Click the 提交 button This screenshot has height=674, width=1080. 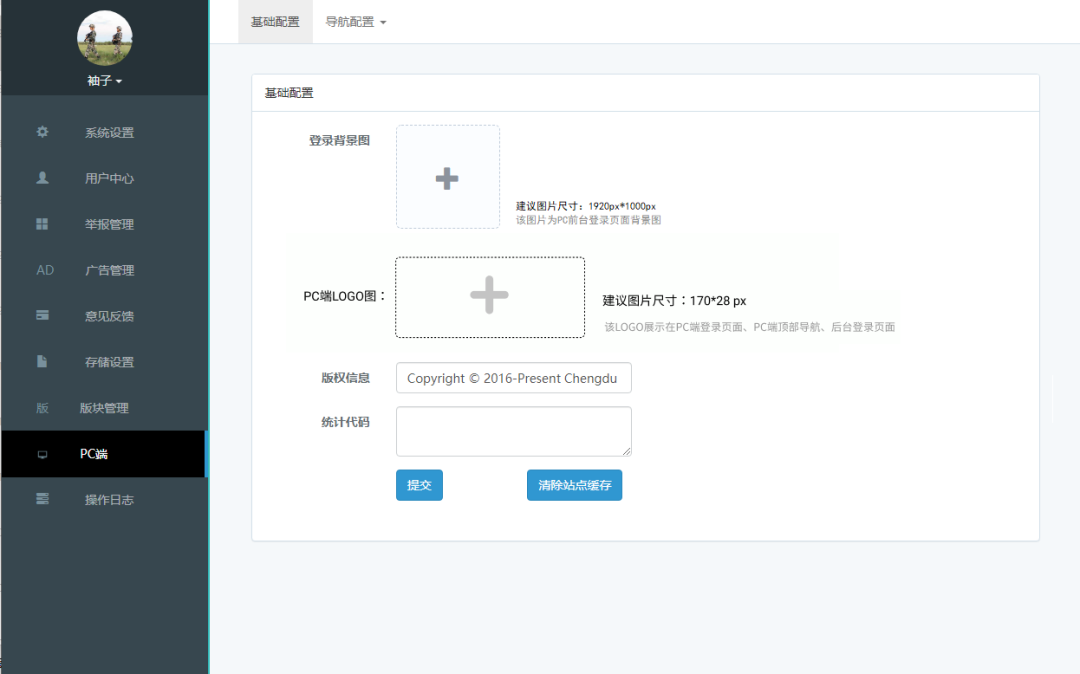click(x=419, y=485)
